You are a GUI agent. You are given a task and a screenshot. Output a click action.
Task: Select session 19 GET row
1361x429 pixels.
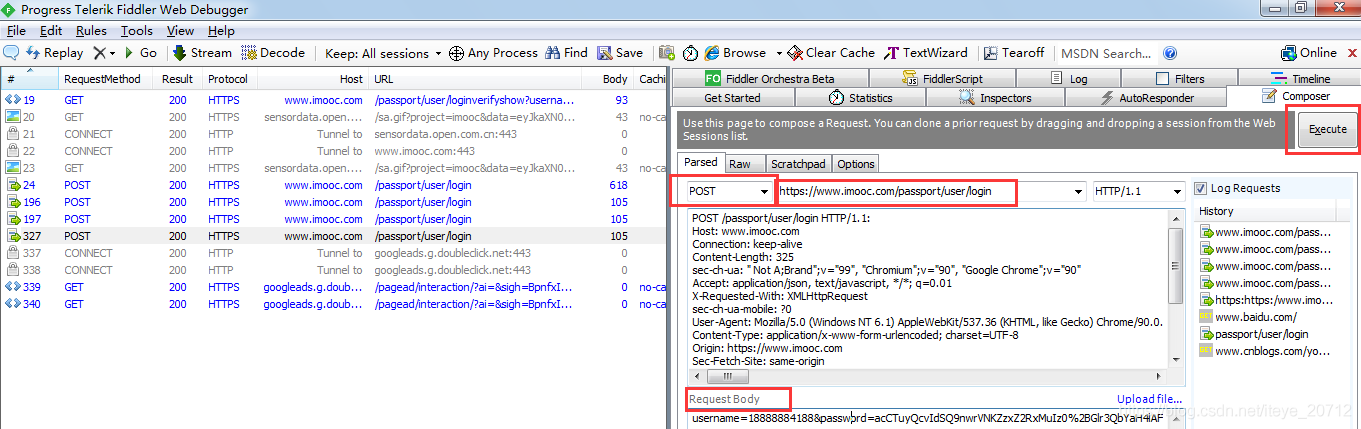(x=334, y=100)
